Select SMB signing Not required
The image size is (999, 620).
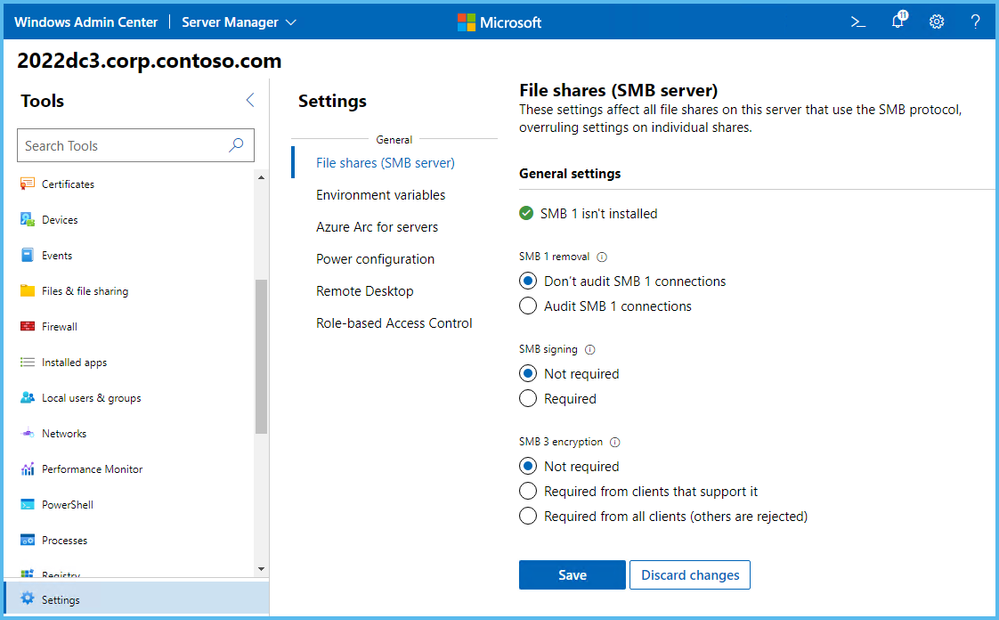528,373
